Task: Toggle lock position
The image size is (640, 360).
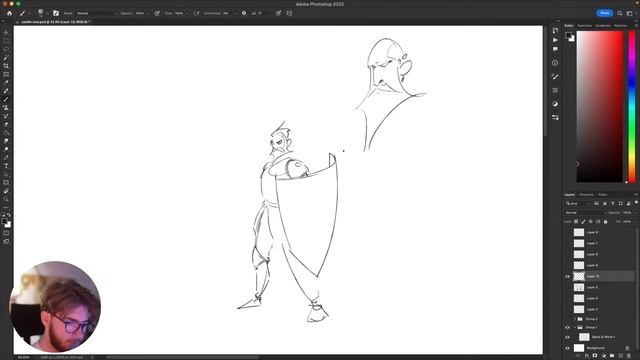Action: (591, 222)
